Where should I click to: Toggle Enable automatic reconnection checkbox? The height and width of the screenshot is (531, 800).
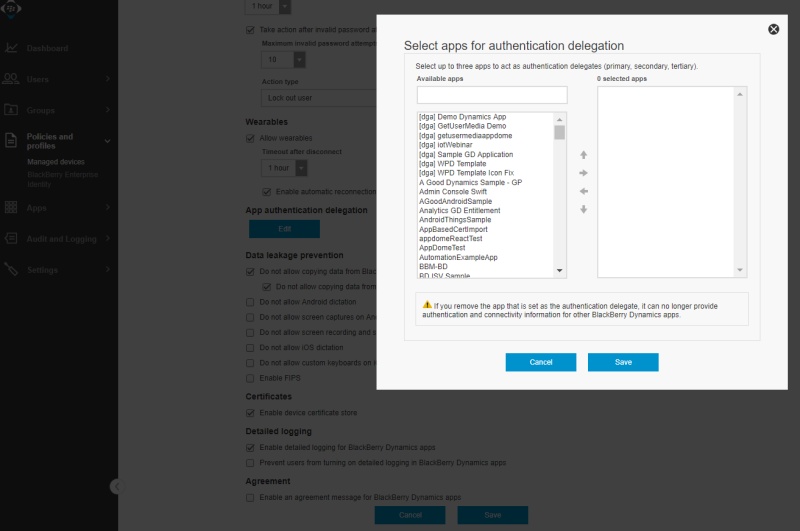(266, 192)
